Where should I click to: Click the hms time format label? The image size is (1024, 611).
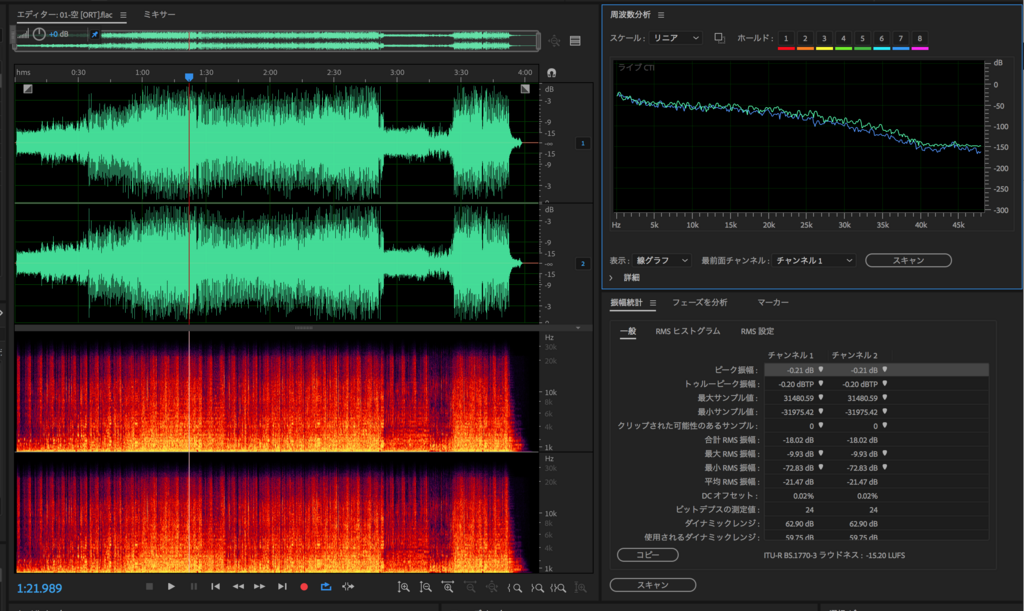coord(24,72)
